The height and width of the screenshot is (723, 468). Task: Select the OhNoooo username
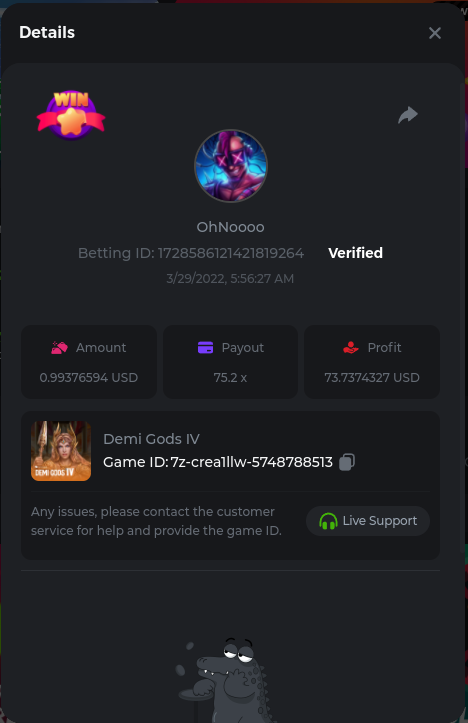231,227
